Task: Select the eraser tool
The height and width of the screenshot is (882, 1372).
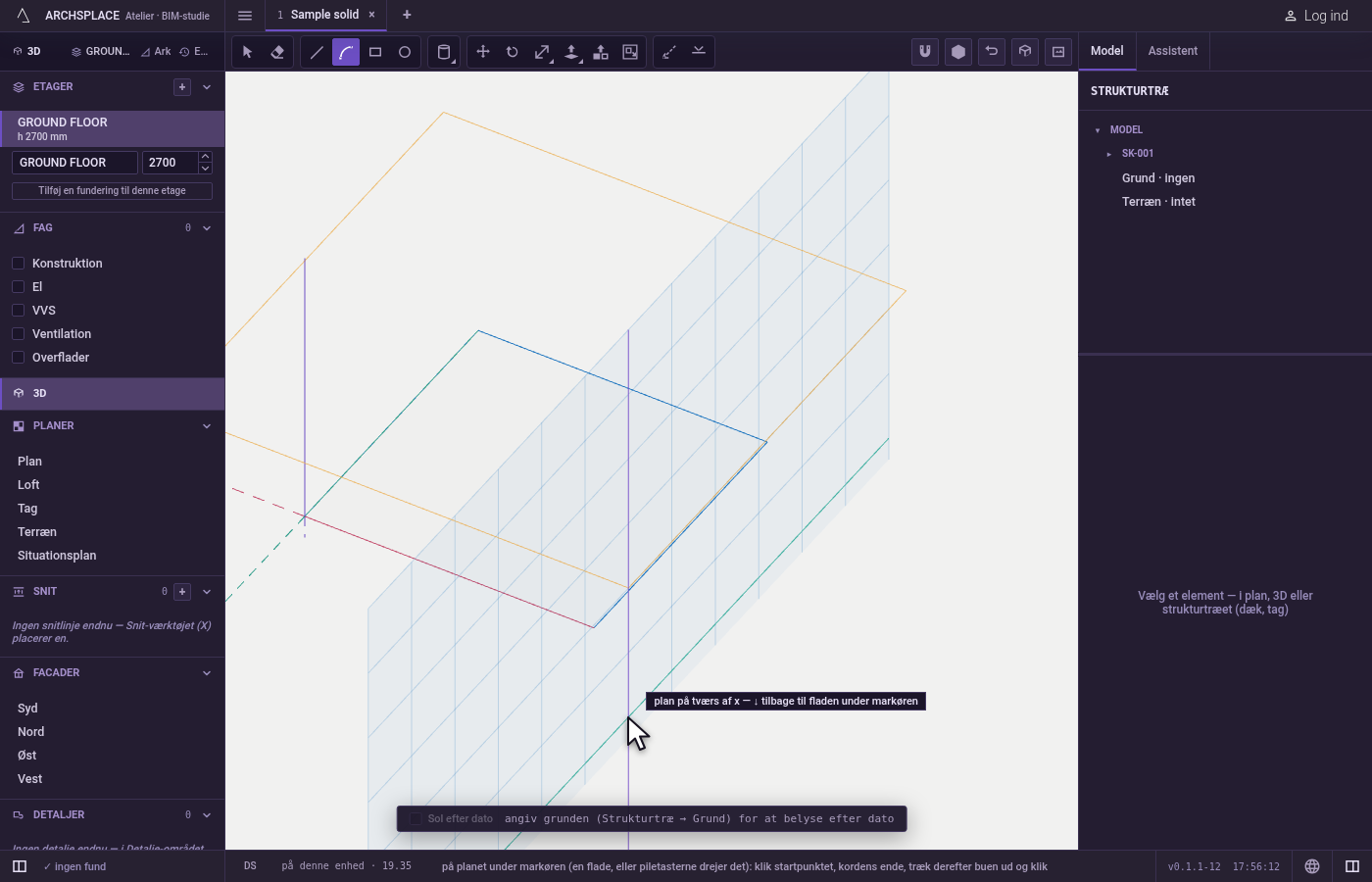Action: click(277, 52)
